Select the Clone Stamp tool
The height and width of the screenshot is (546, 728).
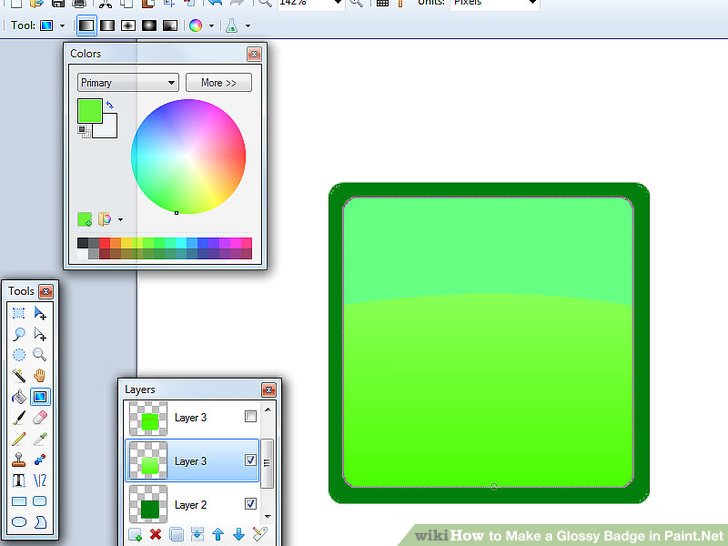coord(19,460)
